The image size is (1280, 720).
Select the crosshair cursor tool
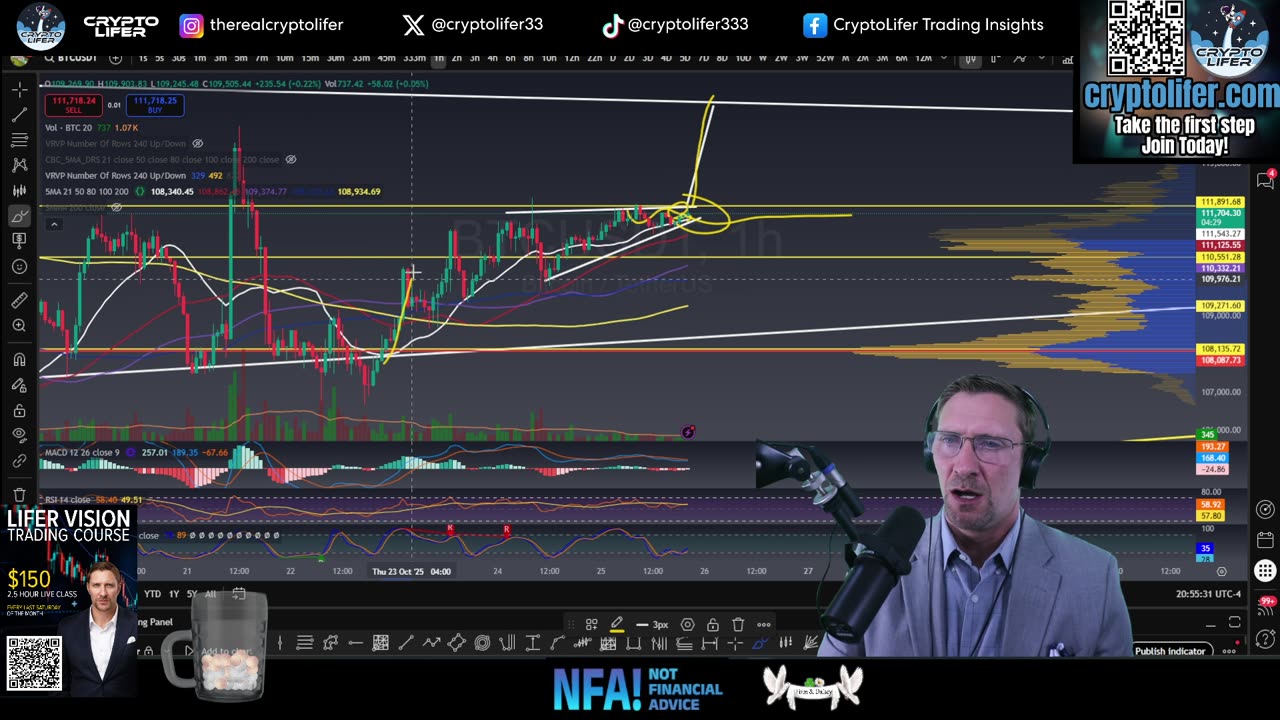click(x=19, y=90)
